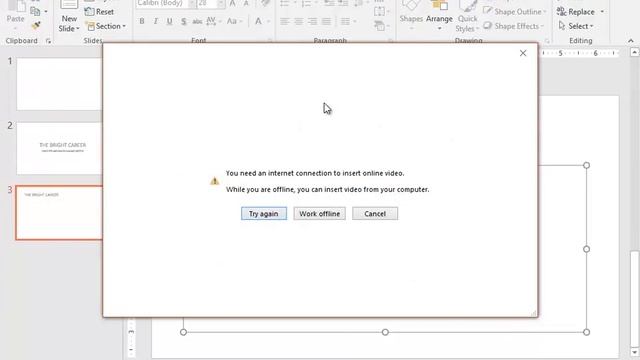The image size is (640, 360).
Task: Open Character Spacing (AV) menu
Action: tap(213, 21)
